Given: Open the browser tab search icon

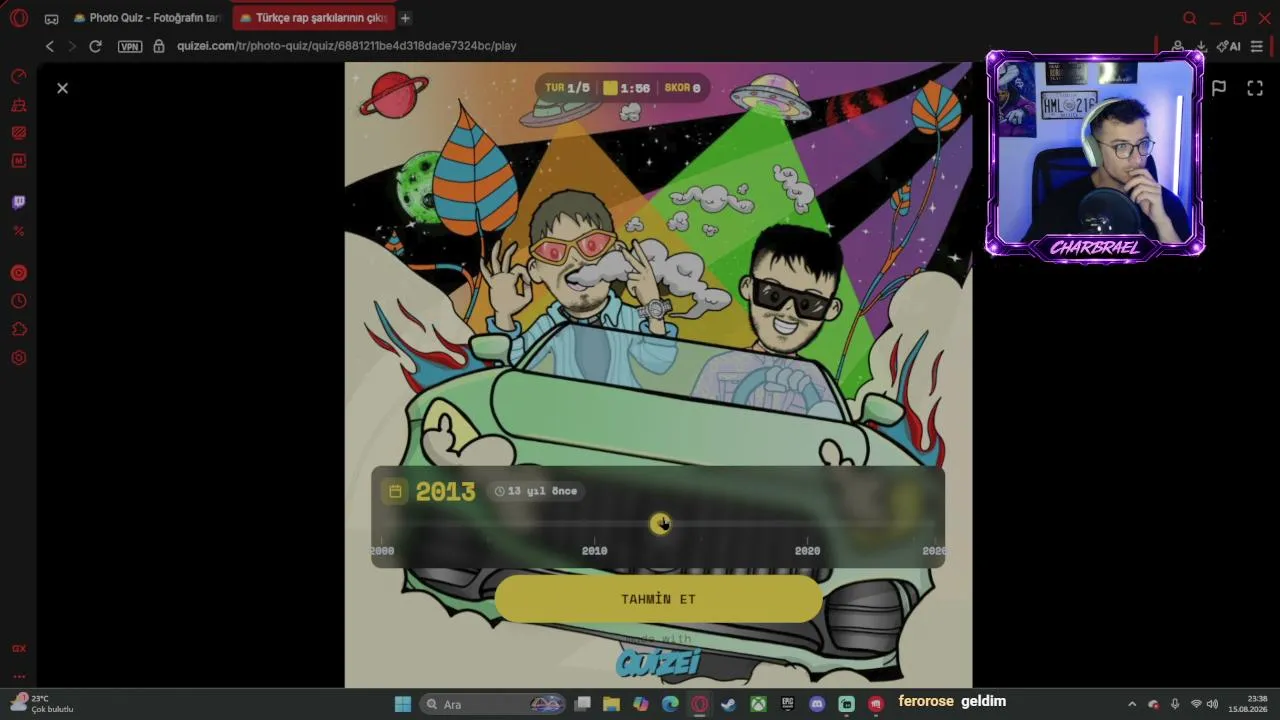Looking at the screenshot, I should tap(1189, 18).
